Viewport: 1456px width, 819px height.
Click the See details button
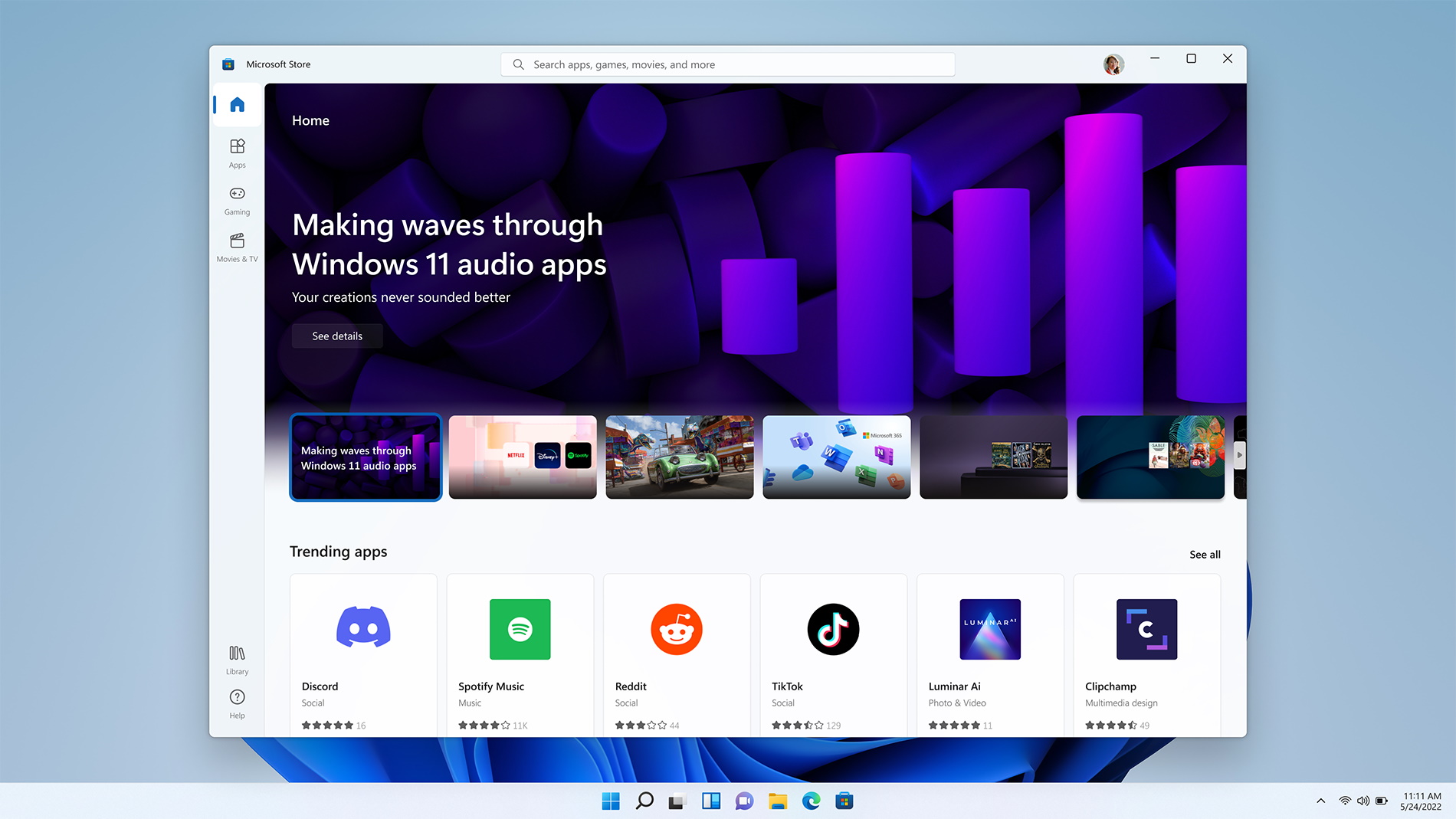pyautogui.click(x=337, y=336)
